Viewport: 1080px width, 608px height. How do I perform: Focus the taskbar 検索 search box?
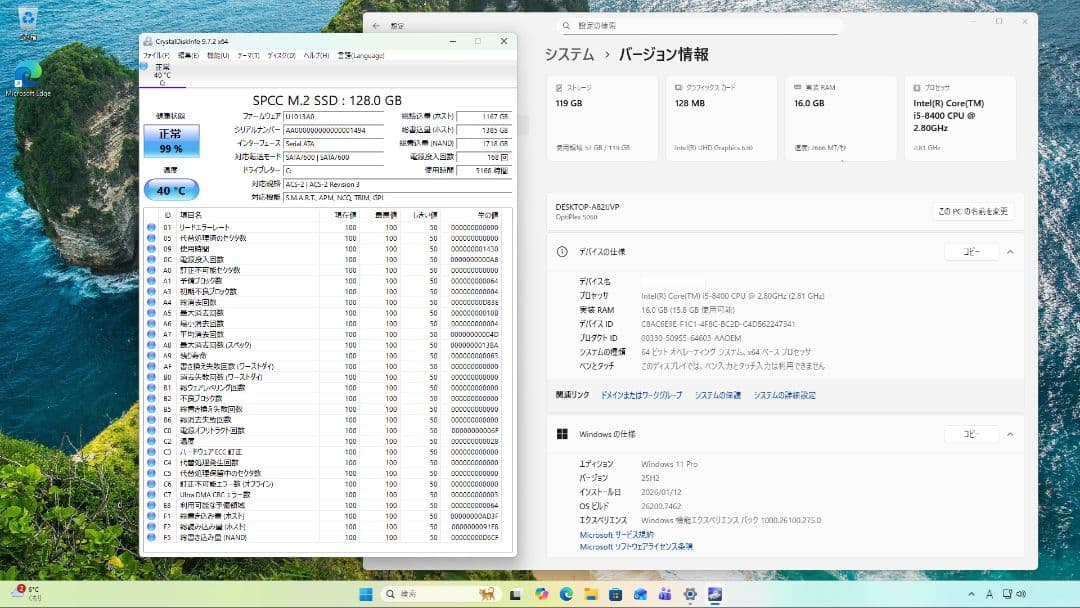coord(439,594)
